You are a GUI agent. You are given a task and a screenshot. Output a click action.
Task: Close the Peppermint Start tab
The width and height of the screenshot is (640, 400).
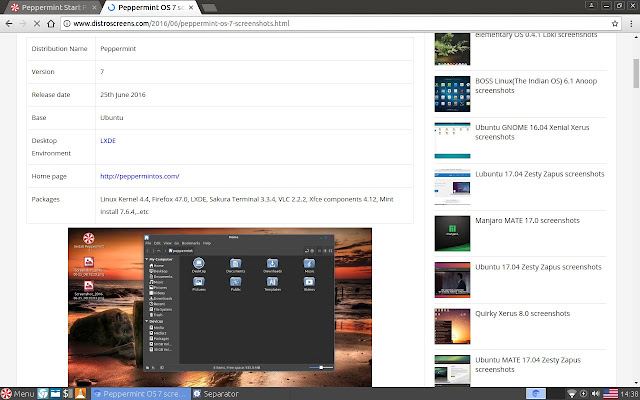94,7
